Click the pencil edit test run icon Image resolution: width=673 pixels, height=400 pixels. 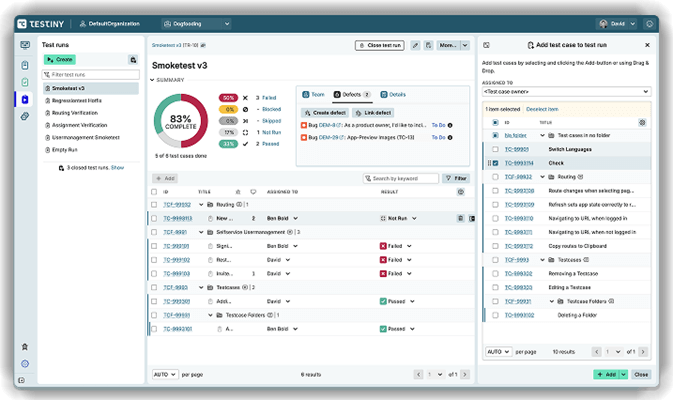coord(416,45)
